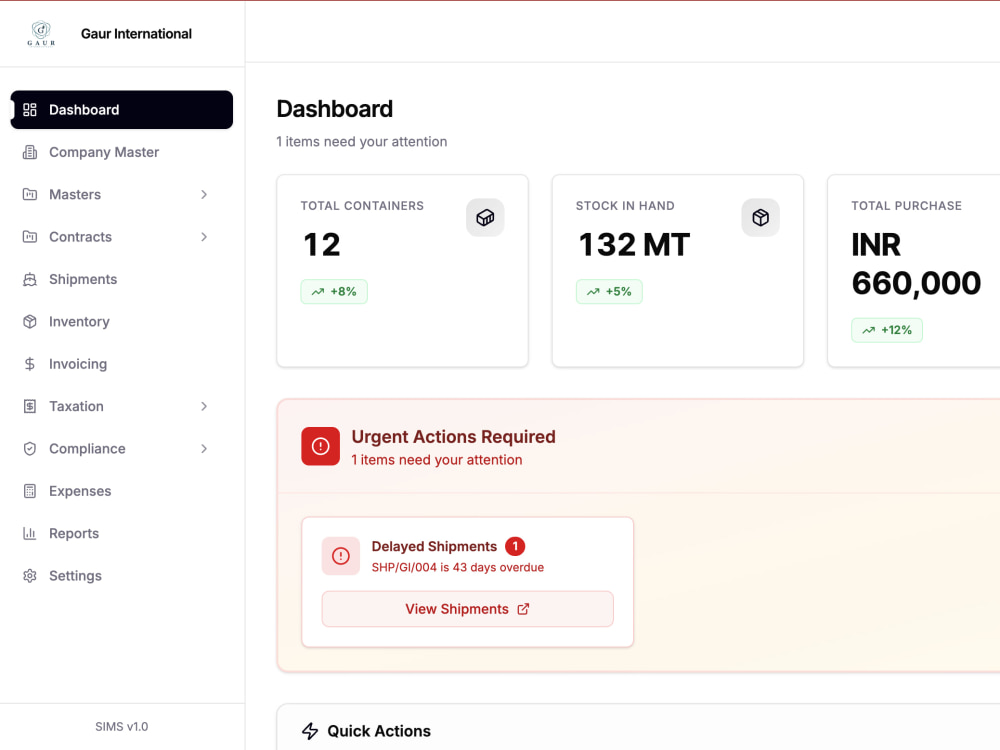This screenshot has height=750, width=1000.
Task: Click the Delayed Shipments count badge
Action: (515, 547)
